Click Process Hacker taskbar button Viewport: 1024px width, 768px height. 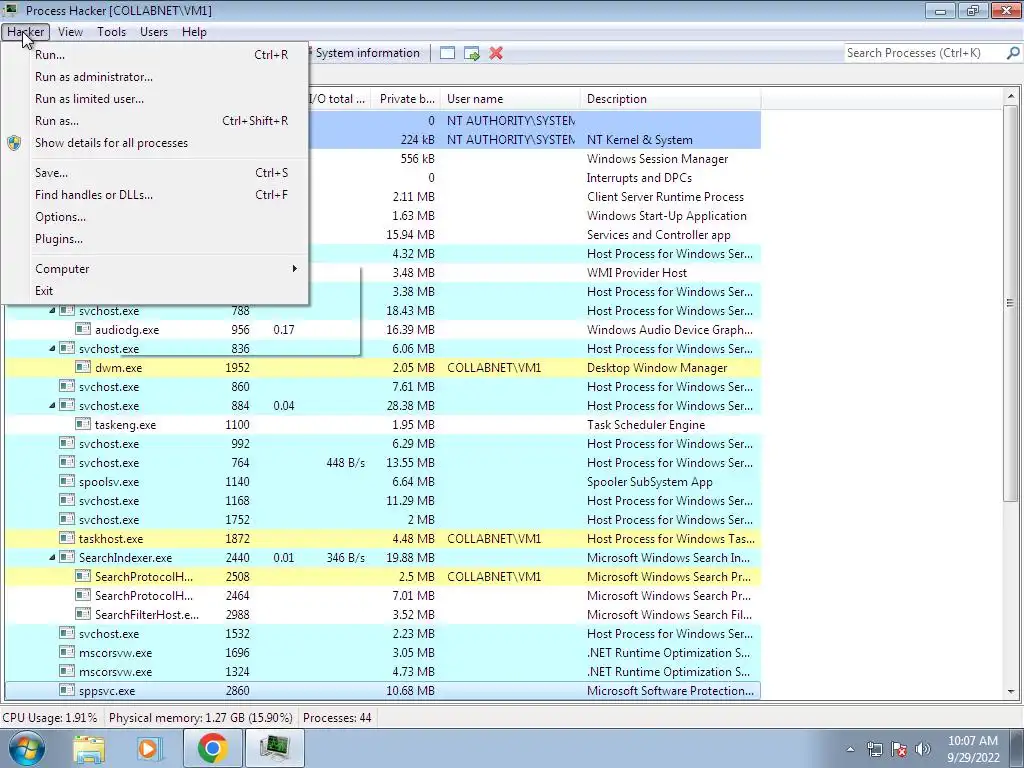(275, 748)
